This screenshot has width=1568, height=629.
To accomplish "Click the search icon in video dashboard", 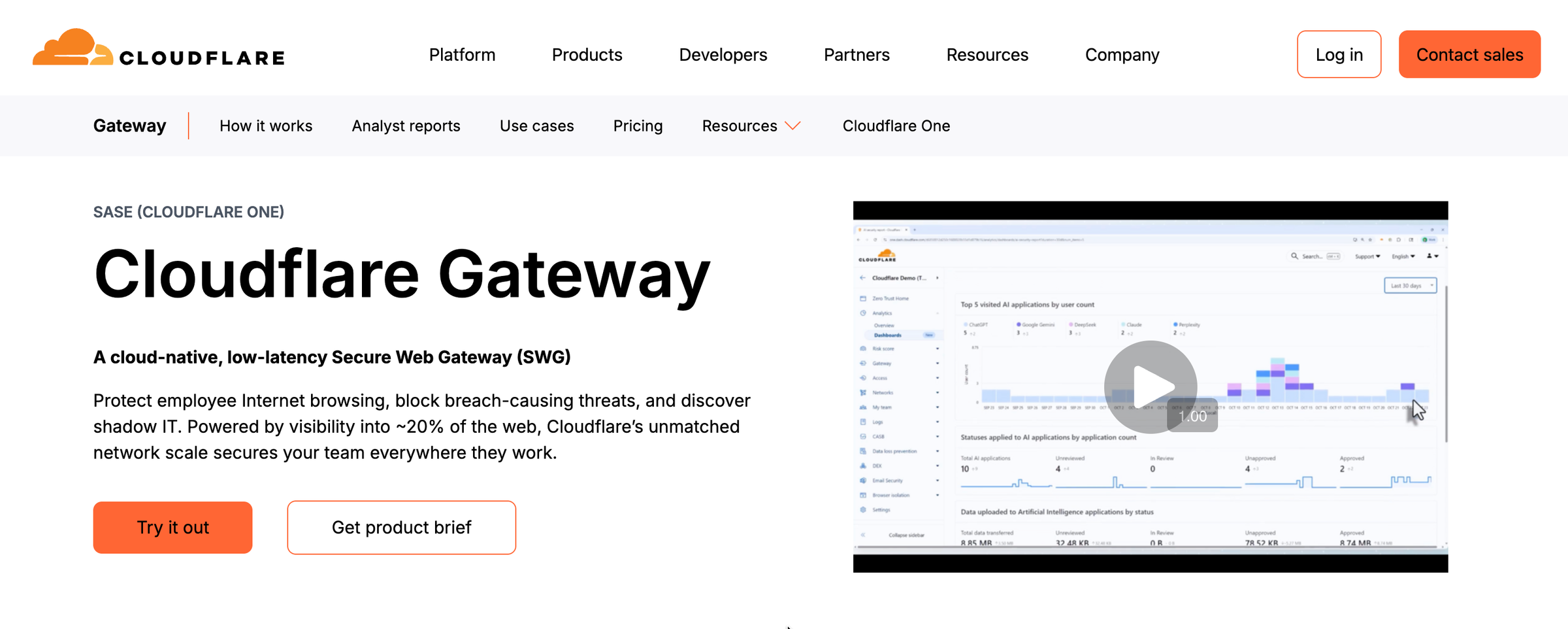I will click(x=1294, y=256).
